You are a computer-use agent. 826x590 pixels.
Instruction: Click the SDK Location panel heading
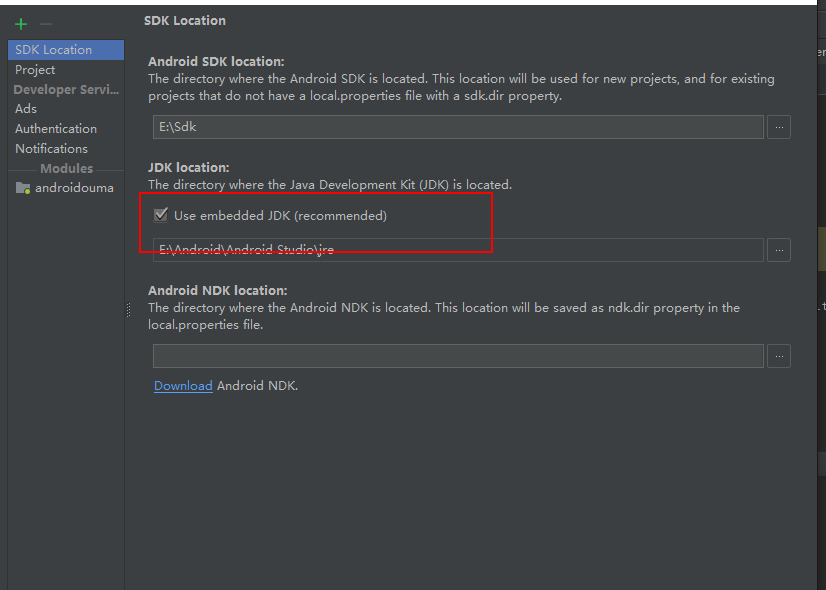(x=185, y=20)
